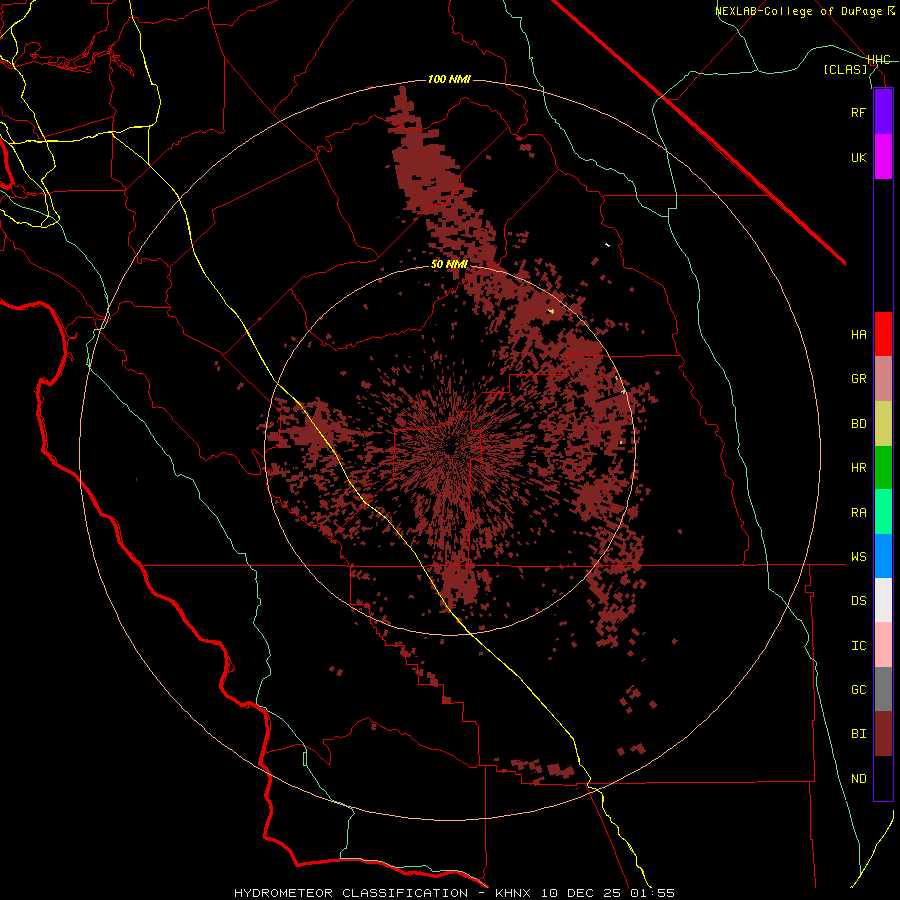Select the GC gray legend swatch
Screen dimensions: 900x900
pyautogui.click(x=883, y=689)
